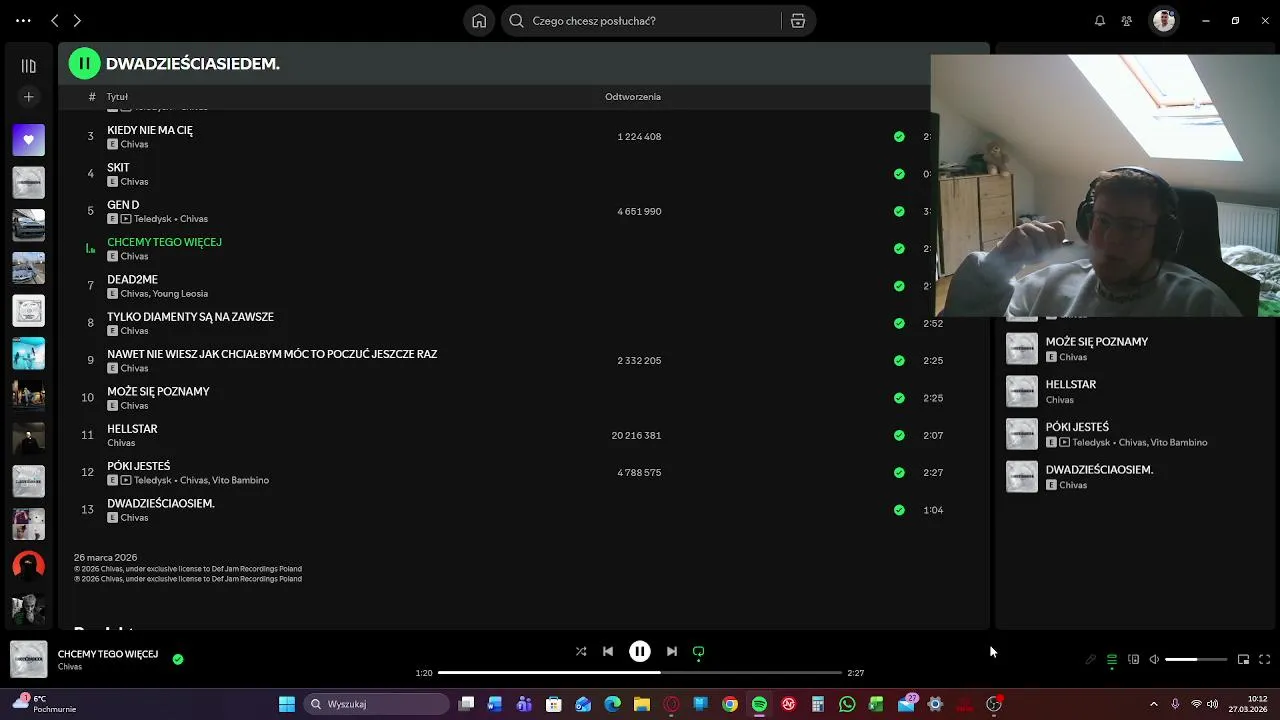Open the Windows Start menu
Screen dimensions: 1280x720
pyautogui.click(x=287, y=704)
